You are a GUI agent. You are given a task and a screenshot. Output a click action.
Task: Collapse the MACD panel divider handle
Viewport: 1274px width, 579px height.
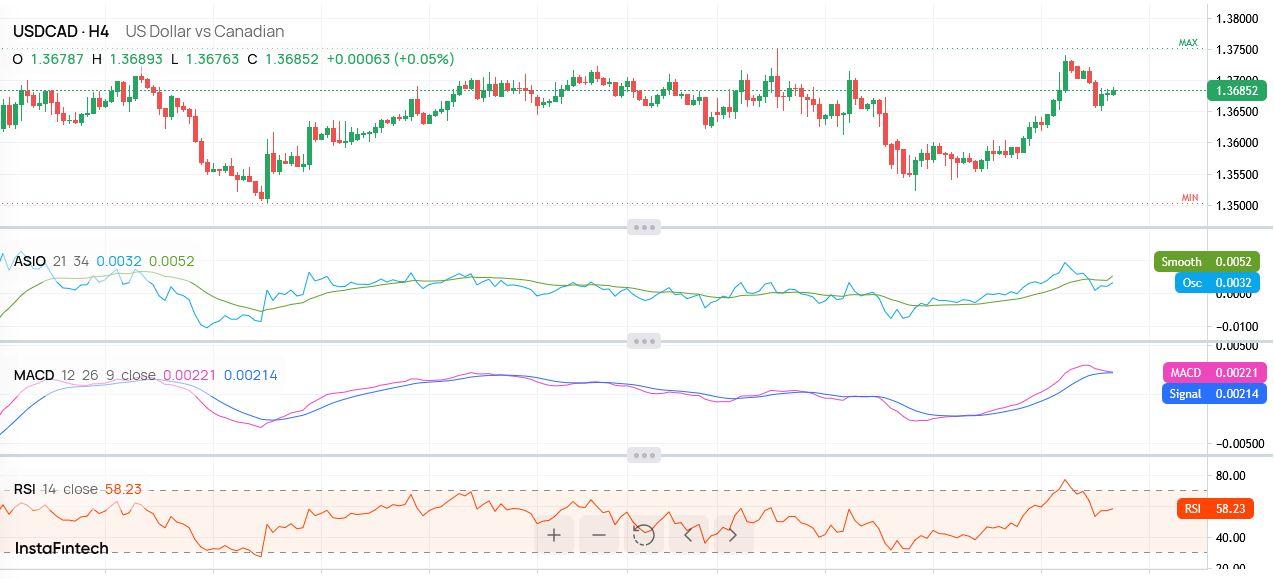coord(645,341)
